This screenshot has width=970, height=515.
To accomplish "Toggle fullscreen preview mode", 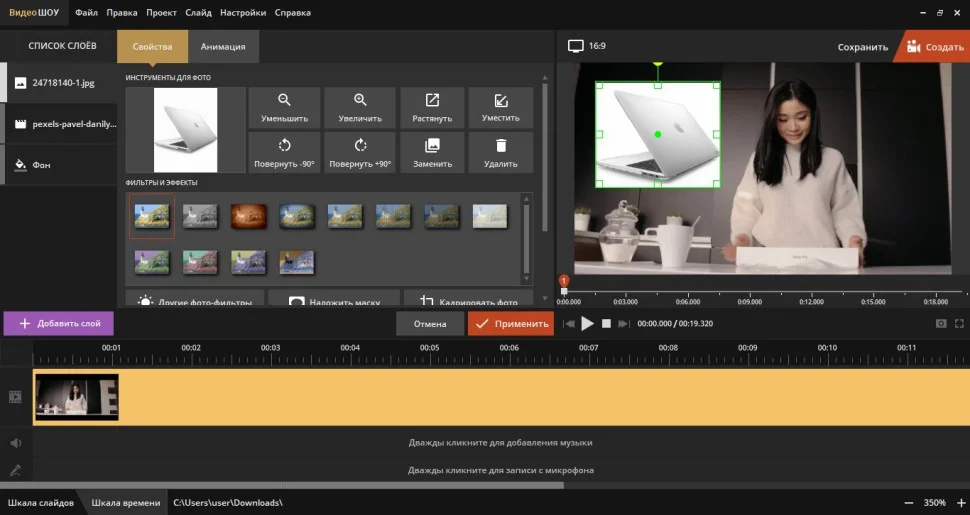I will (960, 324).
